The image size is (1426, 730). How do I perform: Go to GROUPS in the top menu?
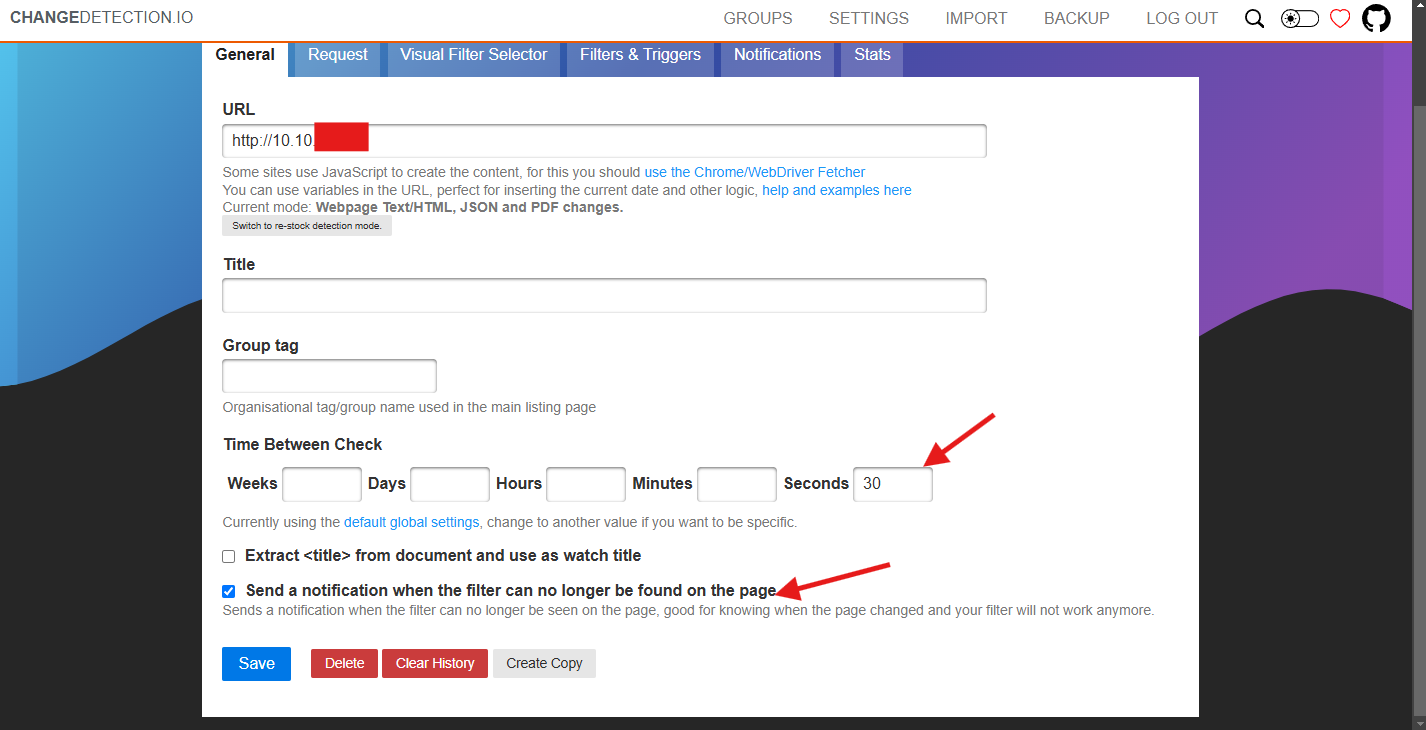pos(757,18)
